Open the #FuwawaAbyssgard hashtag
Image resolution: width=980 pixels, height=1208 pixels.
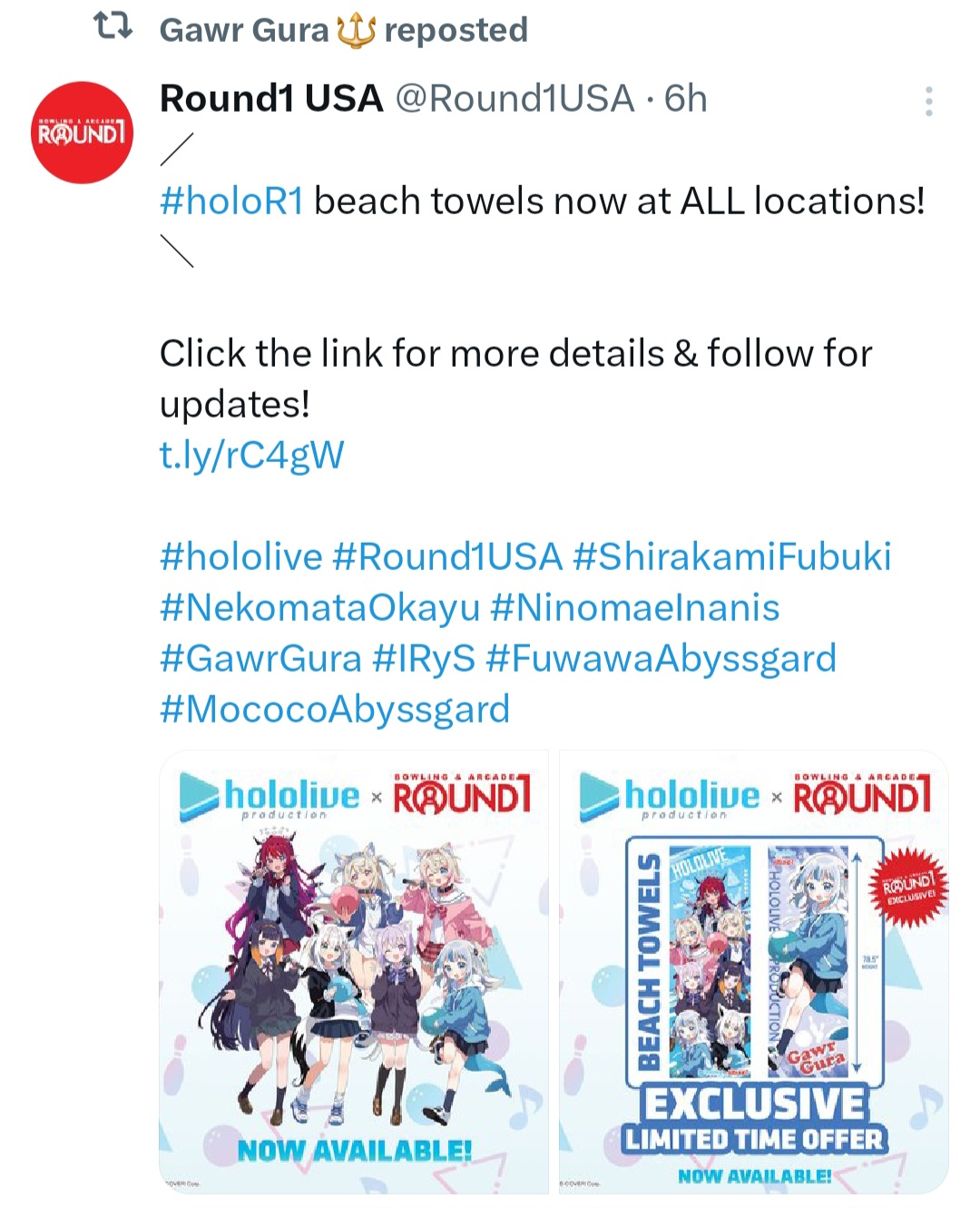[x=661, y=658]
